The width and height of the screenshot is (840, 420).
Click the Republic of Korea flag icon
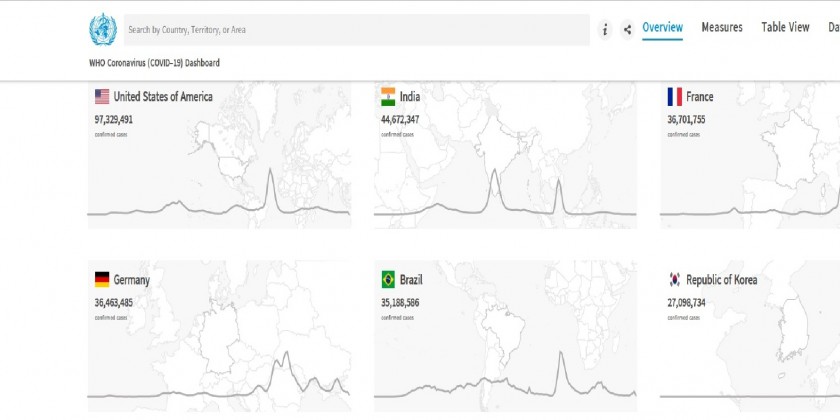point(674,280)
